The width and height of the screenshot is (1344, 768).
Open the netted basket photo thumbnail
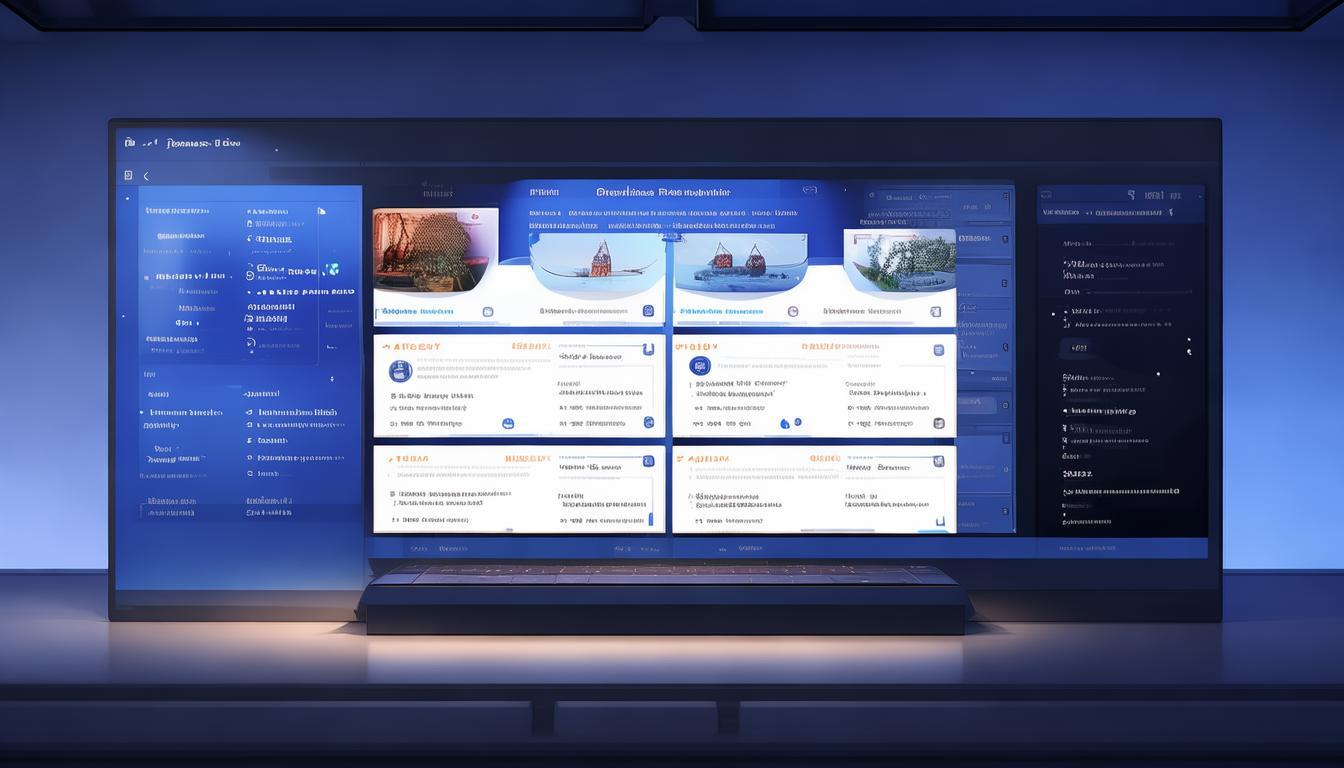[x=436, y=251]
